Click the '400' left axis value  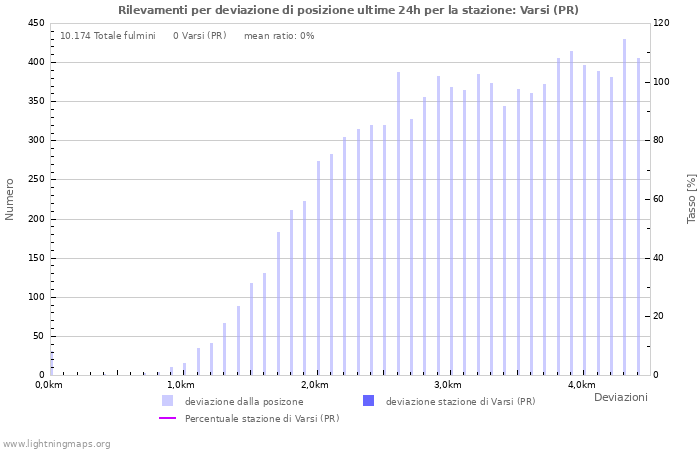[37, 62]
